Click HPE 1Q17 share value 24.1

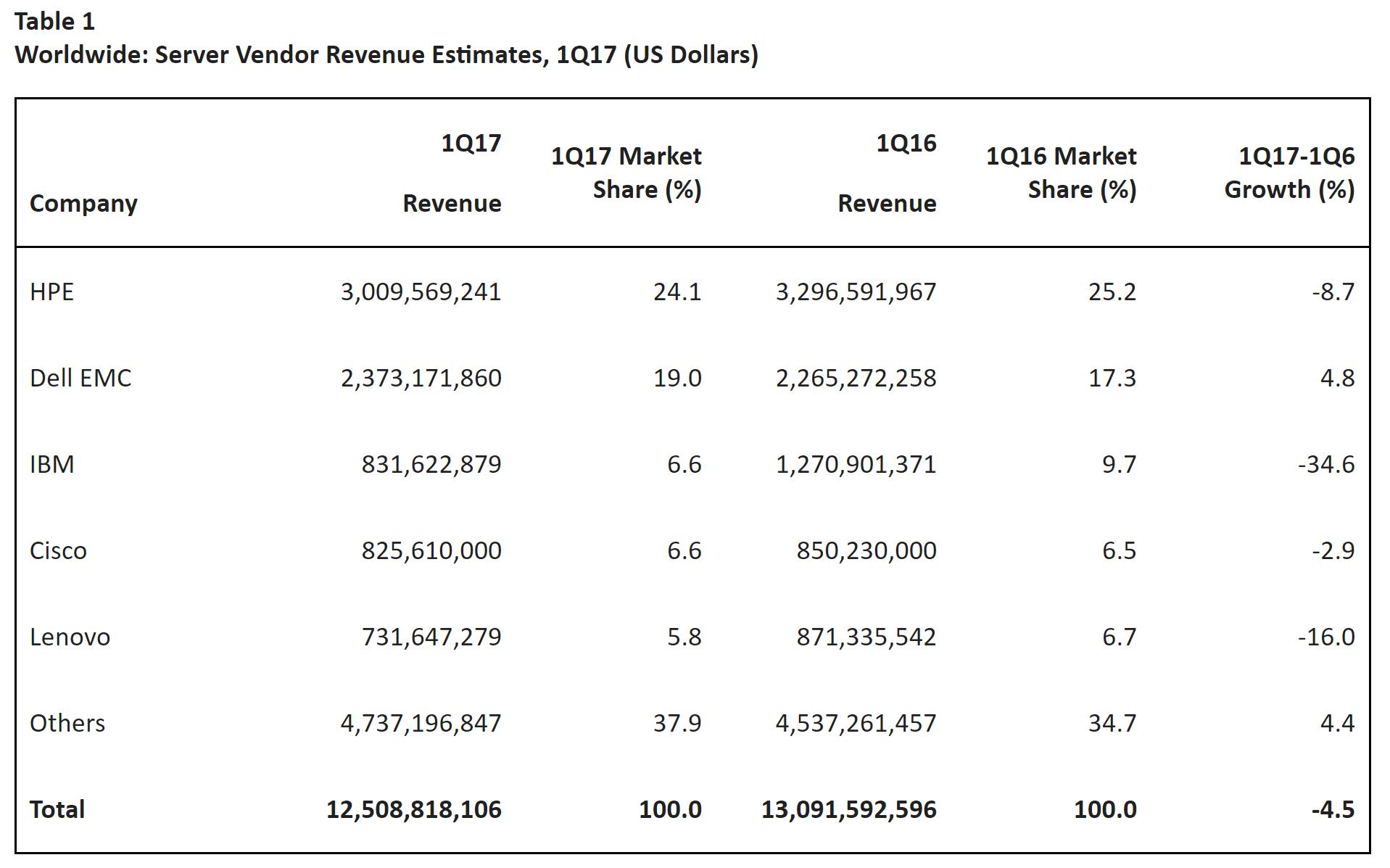[677, 292]
